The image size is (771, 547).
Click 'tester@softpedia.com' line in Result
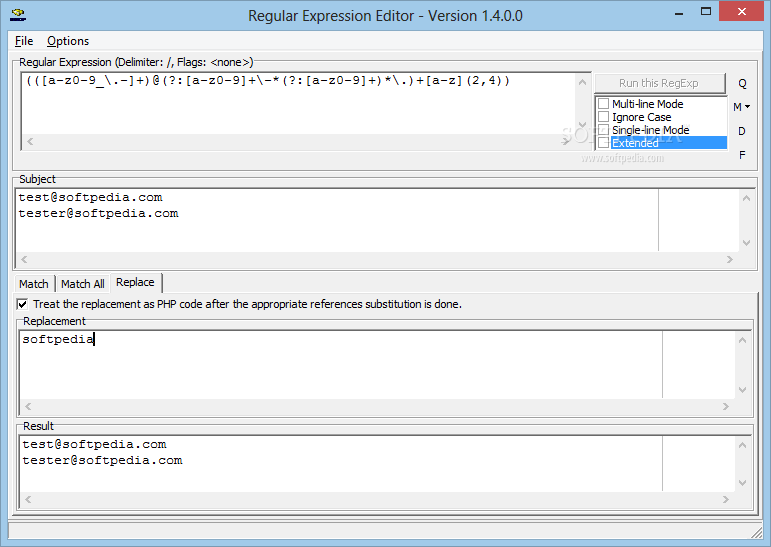(x=102, y=460)
